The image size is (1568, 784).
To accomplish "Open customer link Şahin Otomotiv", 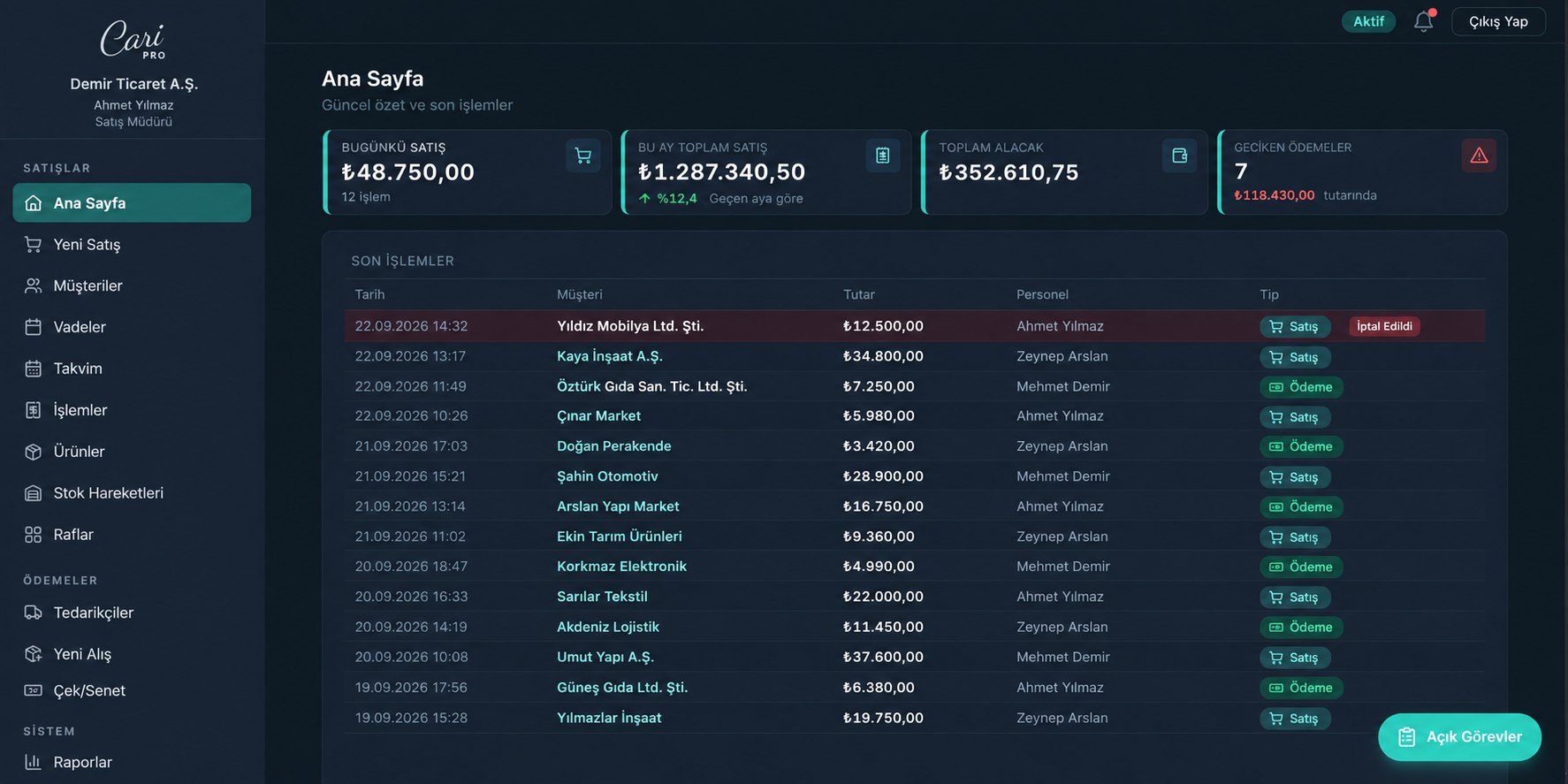I will 607,476.
